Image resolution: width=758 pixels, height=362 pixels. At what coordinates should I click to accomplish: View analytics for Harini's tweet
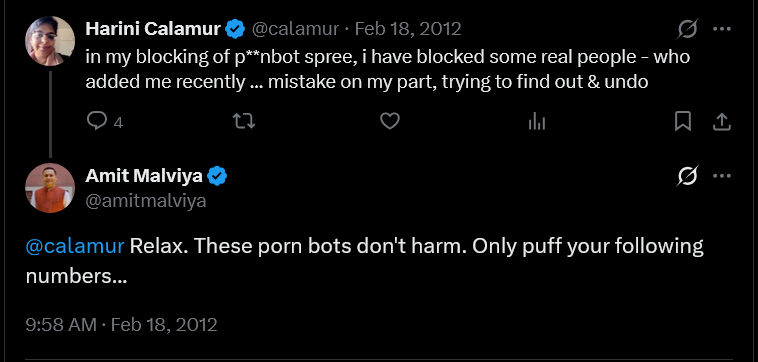[537, 121]
